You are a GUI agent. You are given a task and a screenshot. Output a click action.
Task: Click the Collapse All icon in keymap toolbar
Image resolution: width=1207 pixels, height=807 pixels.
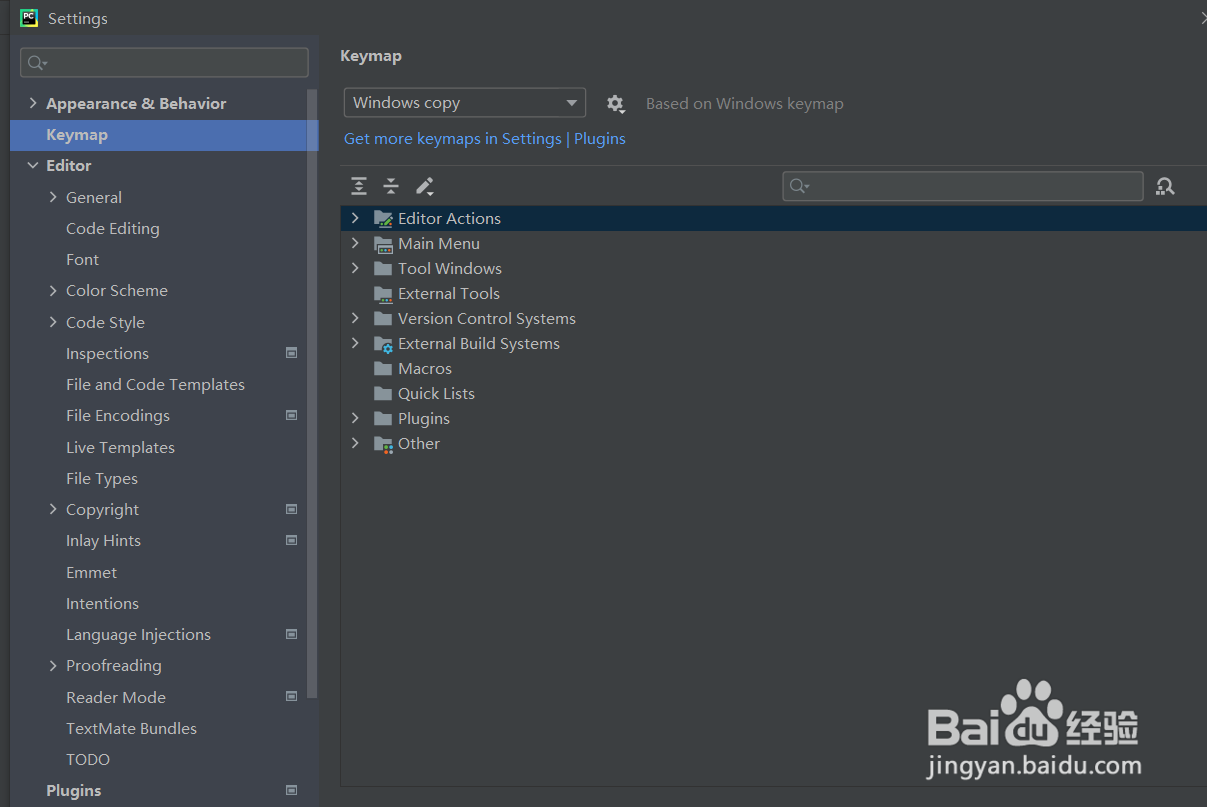click(391, 186)
